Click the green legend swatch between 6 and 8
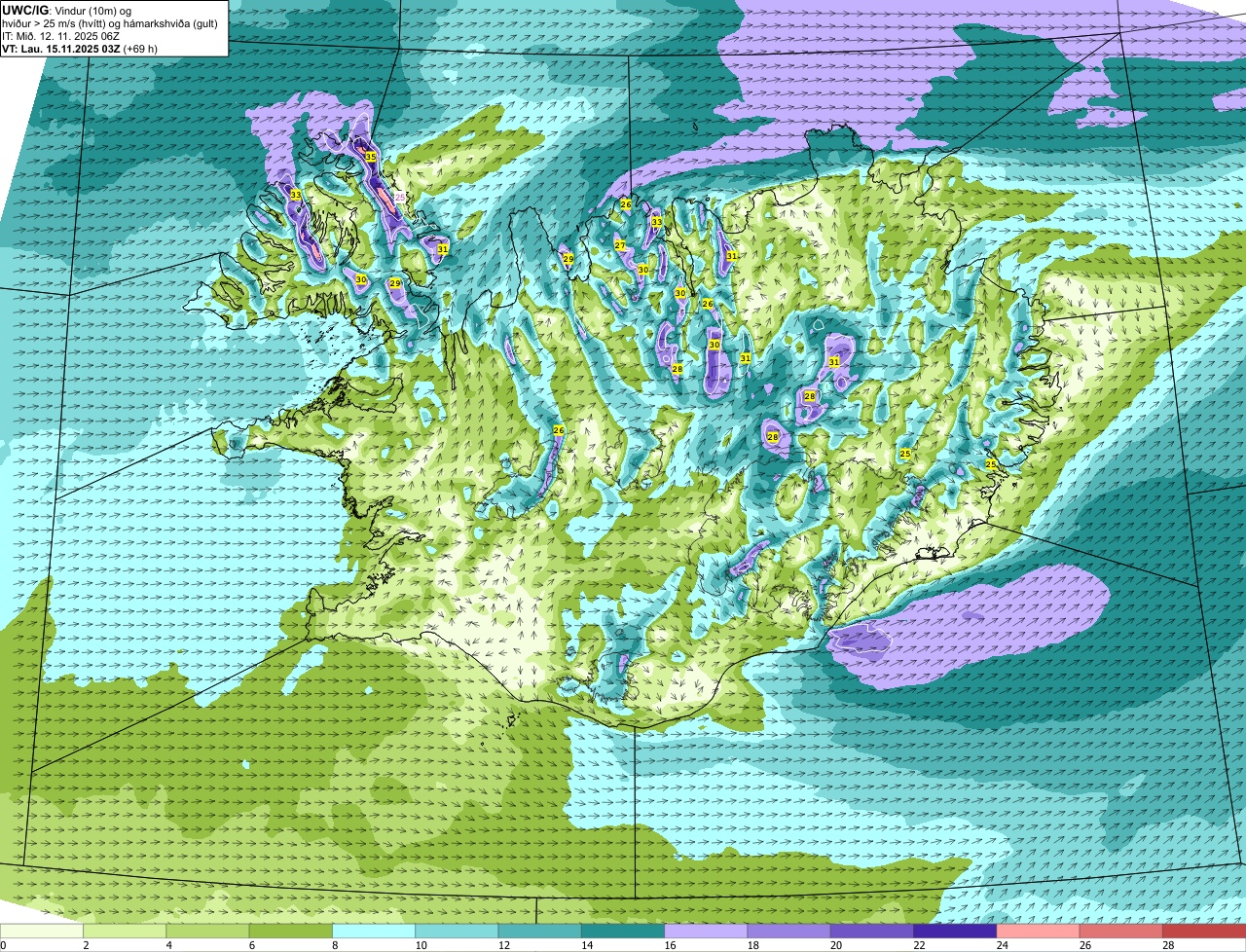This screenshot has width=1246, height=952. (x=291, y=932)
